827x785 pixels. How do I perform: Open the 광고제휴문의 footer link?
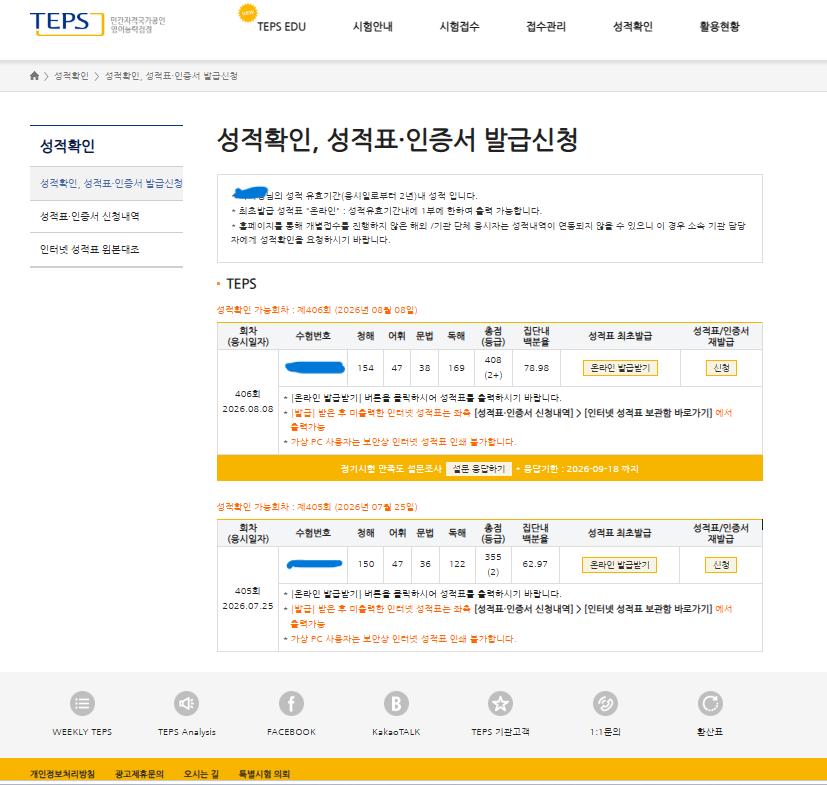tap(139, 774)
